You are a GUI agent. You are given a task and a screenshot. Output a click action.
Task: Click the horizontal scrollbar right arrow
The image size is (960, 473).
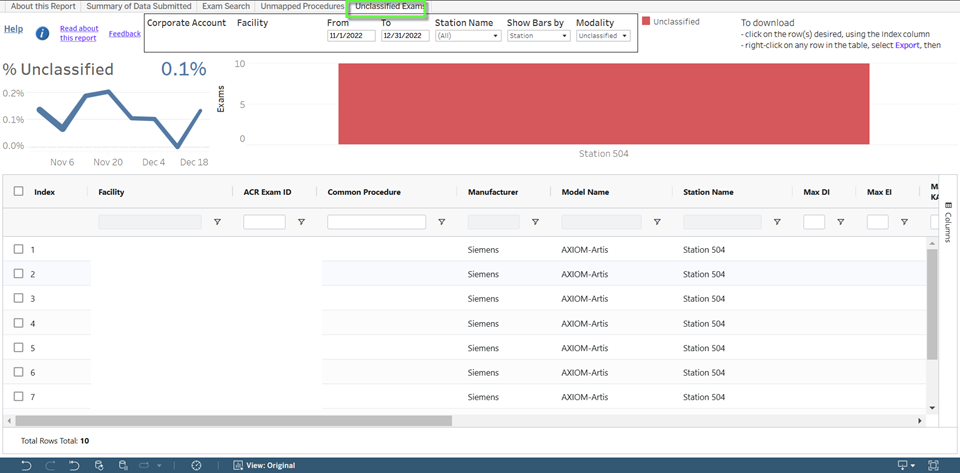tap(919, 421)
